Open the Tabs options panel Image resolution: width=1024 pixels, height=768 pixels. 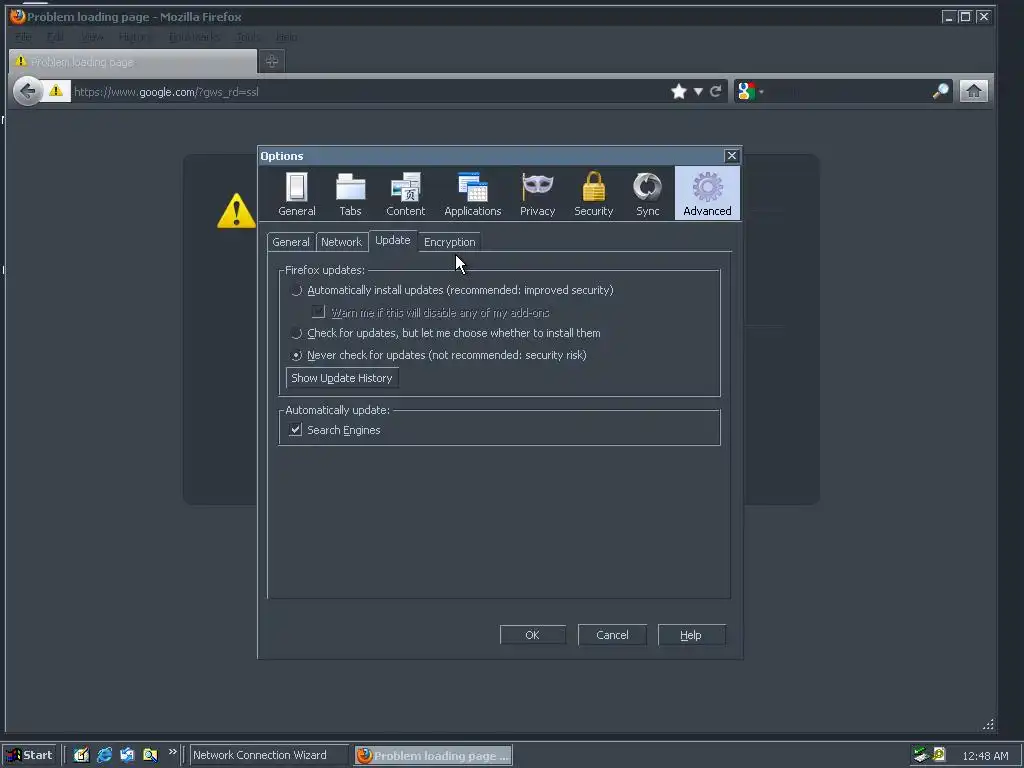350,193
